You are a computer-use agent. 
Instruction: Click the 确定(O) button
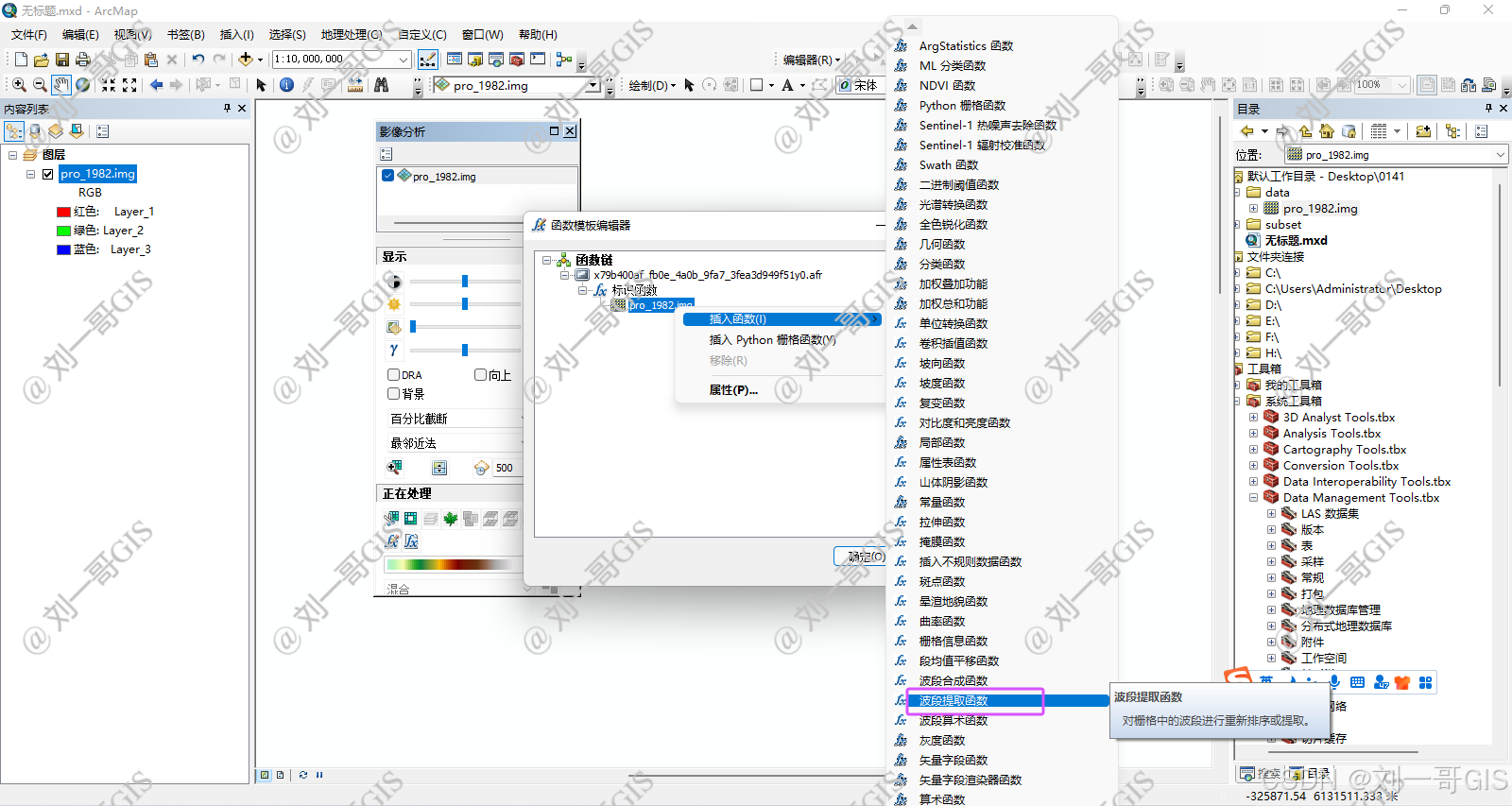click(861, 557)
